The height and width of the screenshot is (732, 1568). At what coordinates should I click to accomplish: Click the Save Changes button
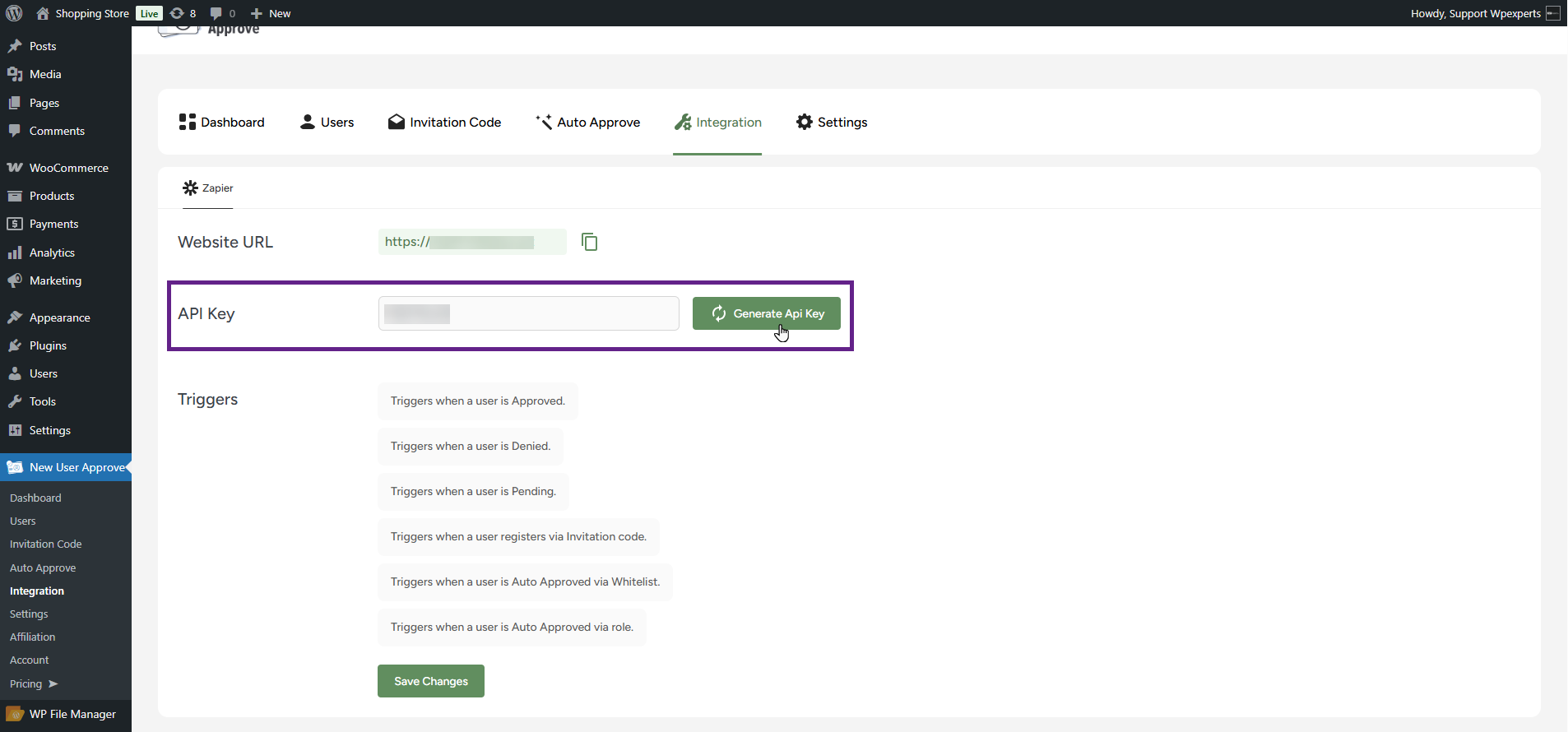(x=430, y=681)
